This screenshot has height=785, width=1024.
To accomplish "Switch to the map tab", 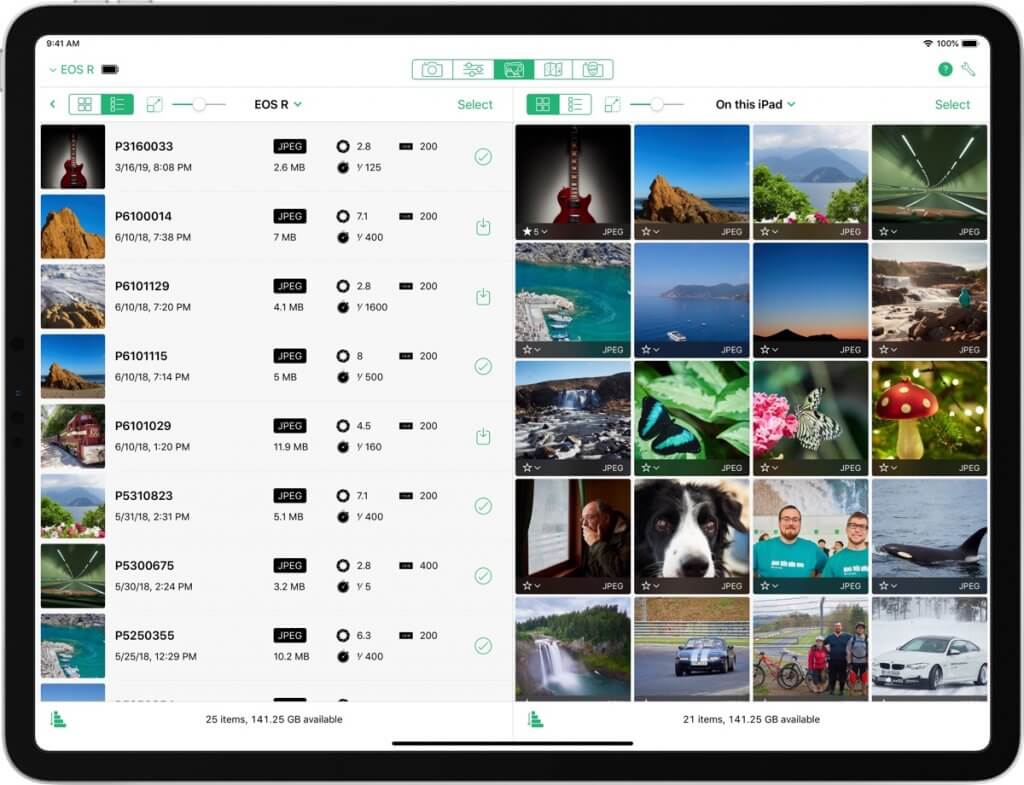I will (x=553, y=69).
